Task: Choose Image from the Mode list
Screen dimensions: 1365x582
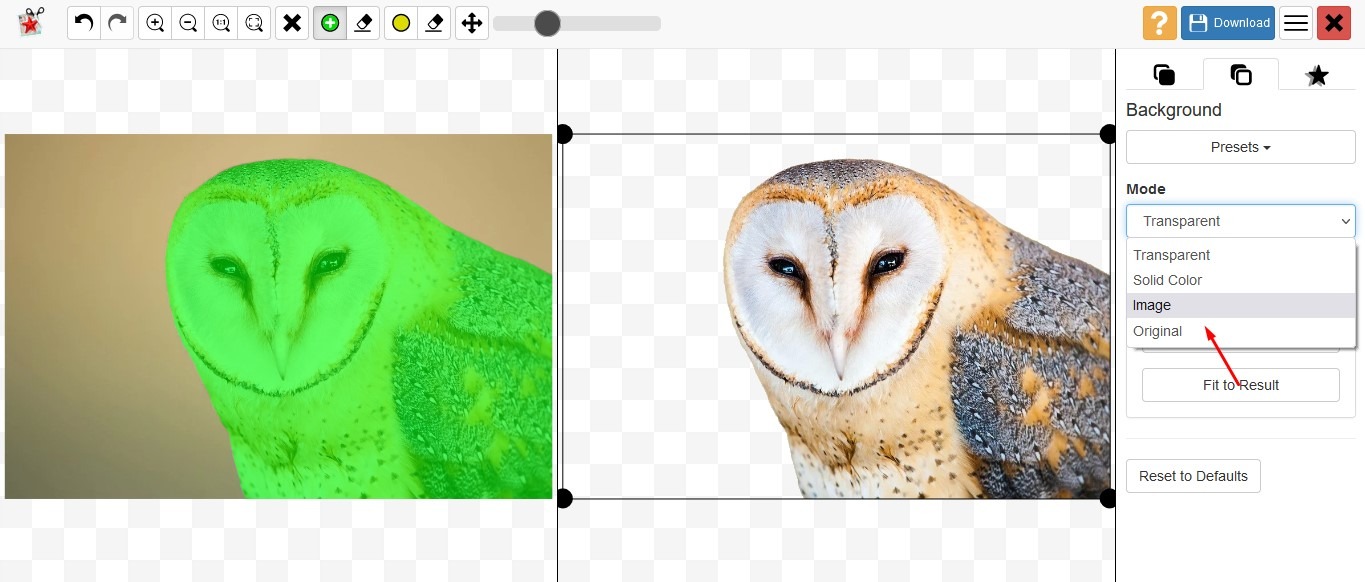Action: point(1241,305)
